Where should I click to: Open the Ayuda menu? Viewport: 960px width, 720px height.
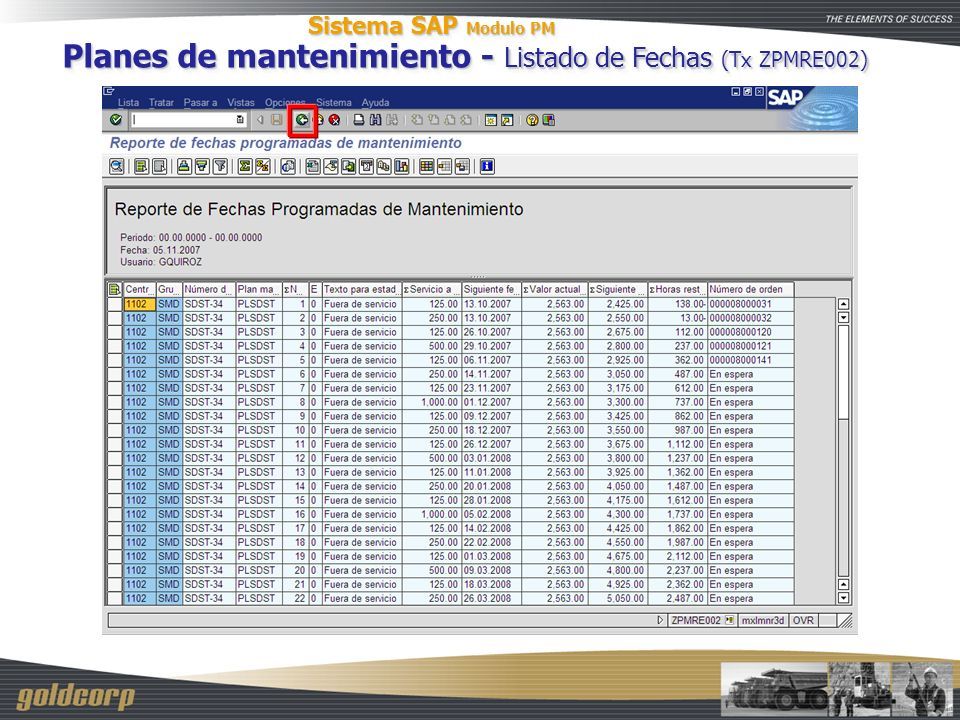(375, 102)
